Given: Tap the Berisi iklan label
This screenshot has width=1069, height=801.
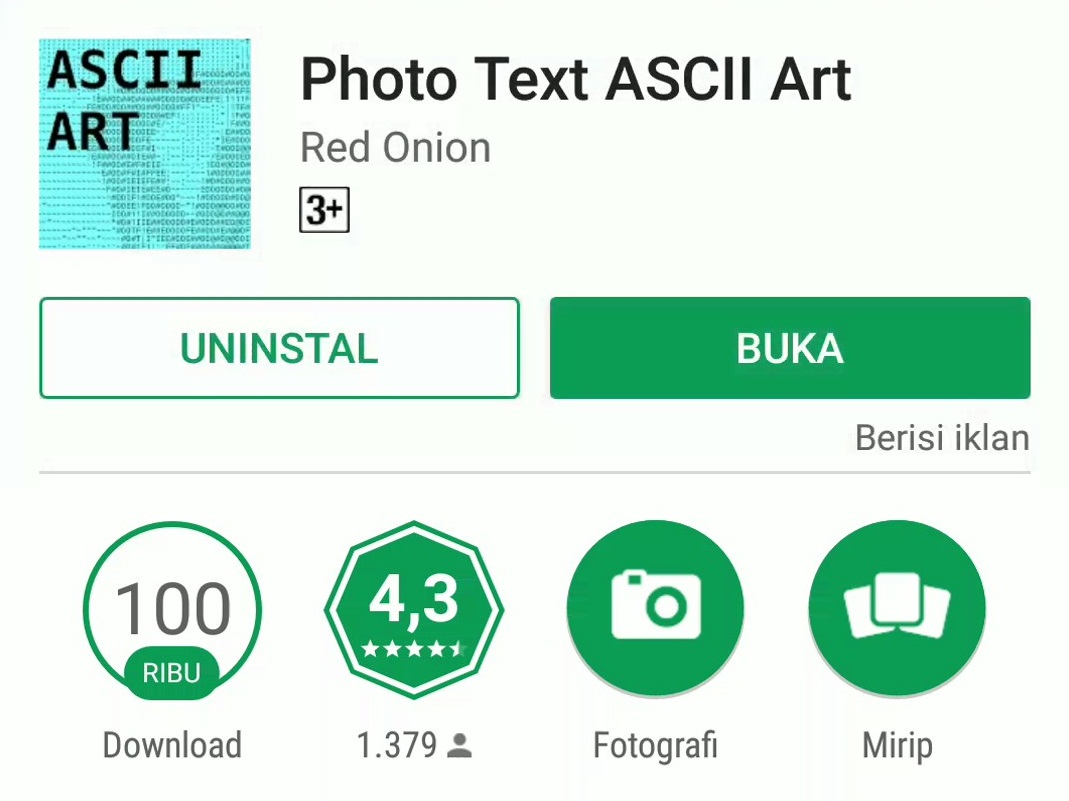Looking at the screenshot, I should click(x=942, y=438).
